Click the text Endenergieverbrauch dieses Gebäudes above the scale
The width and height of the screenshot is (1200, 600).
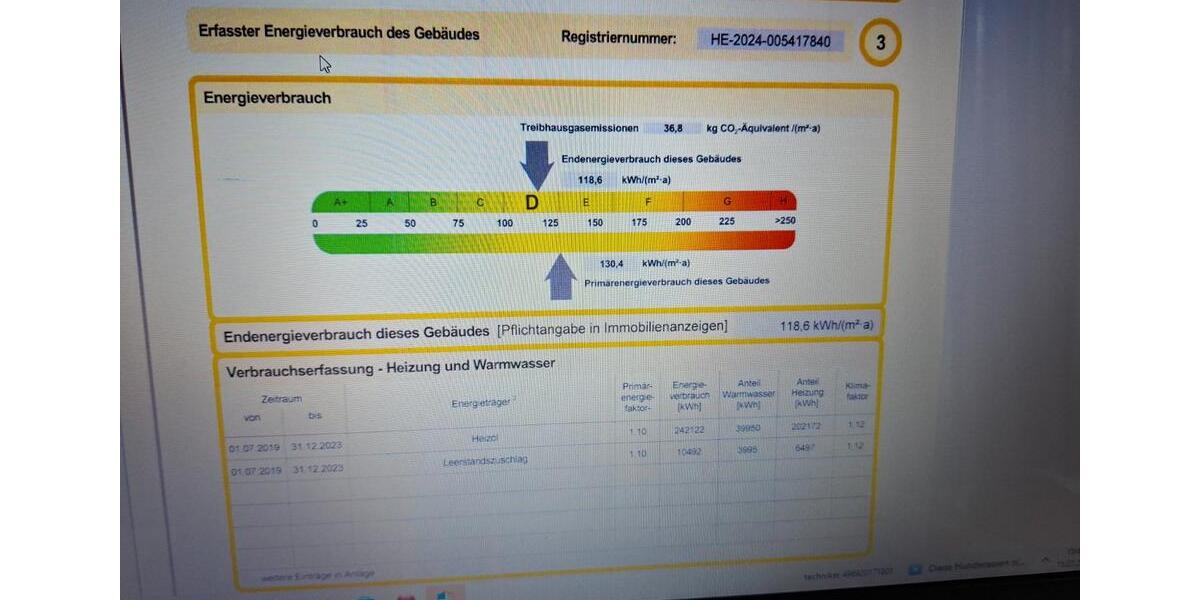click(651, 159)
